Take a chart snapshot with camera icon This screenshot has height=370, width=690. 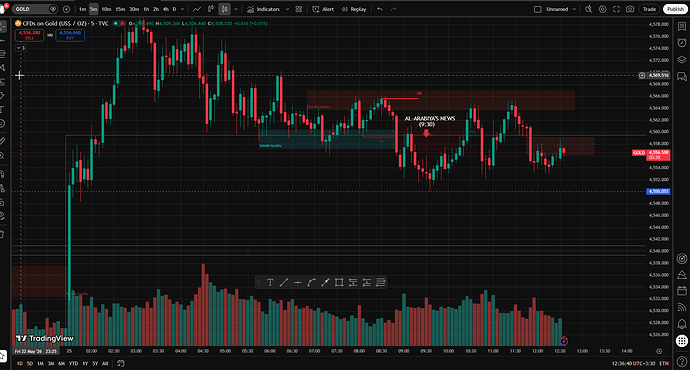click(x=630, y=9)
